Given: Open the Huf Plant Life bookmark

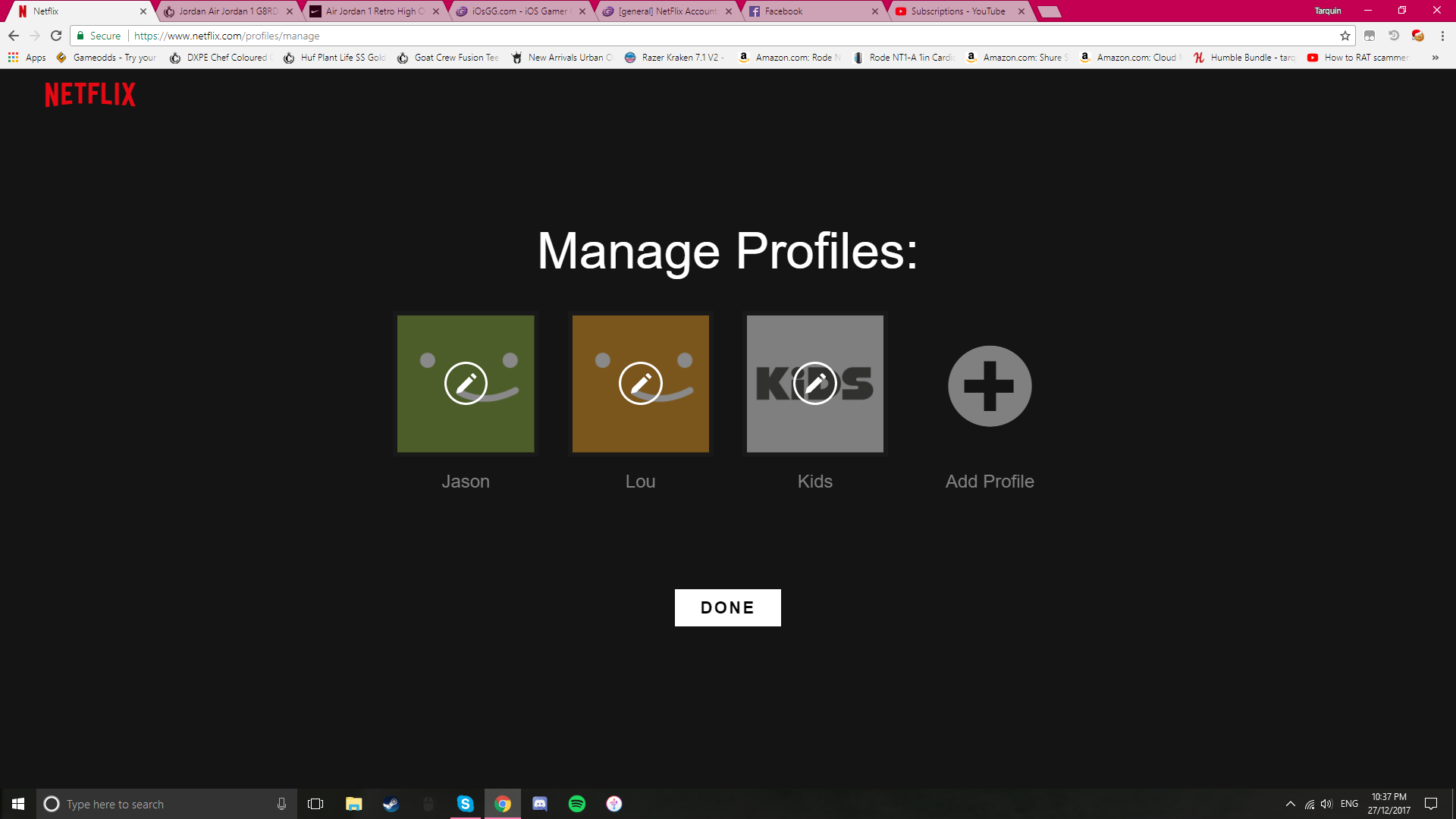Looking at the screenshot, I should (x=334, y=58).
